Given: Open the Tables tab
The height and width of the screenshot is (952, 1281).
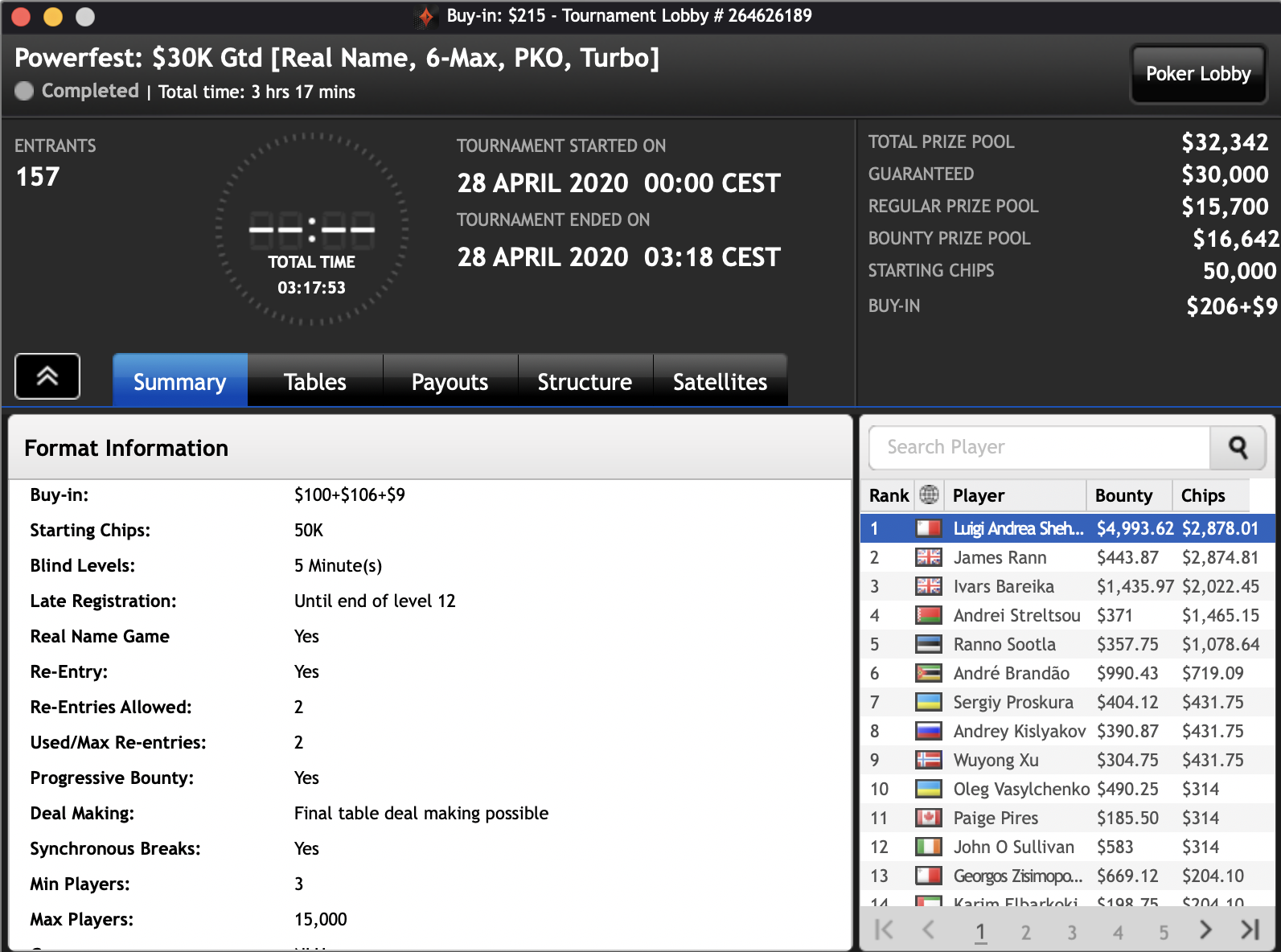Looking at the screenshot, I should 314,382.
